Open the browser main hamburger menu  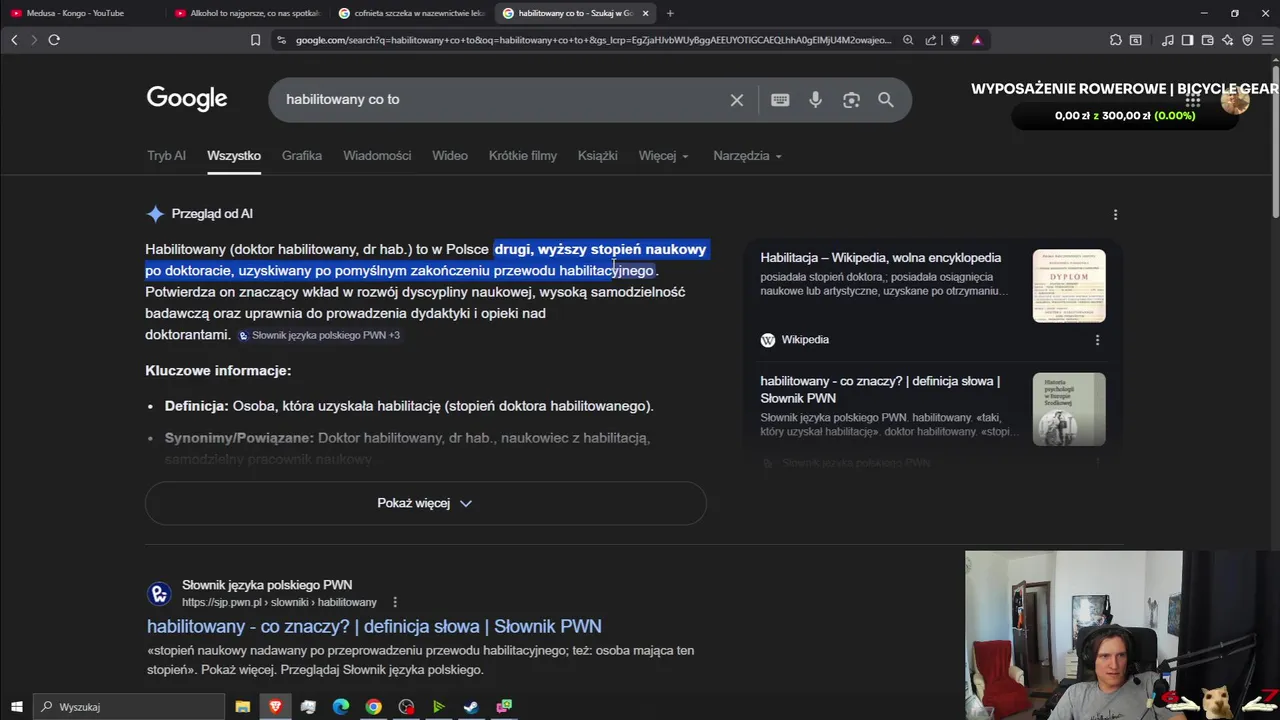1268,40
